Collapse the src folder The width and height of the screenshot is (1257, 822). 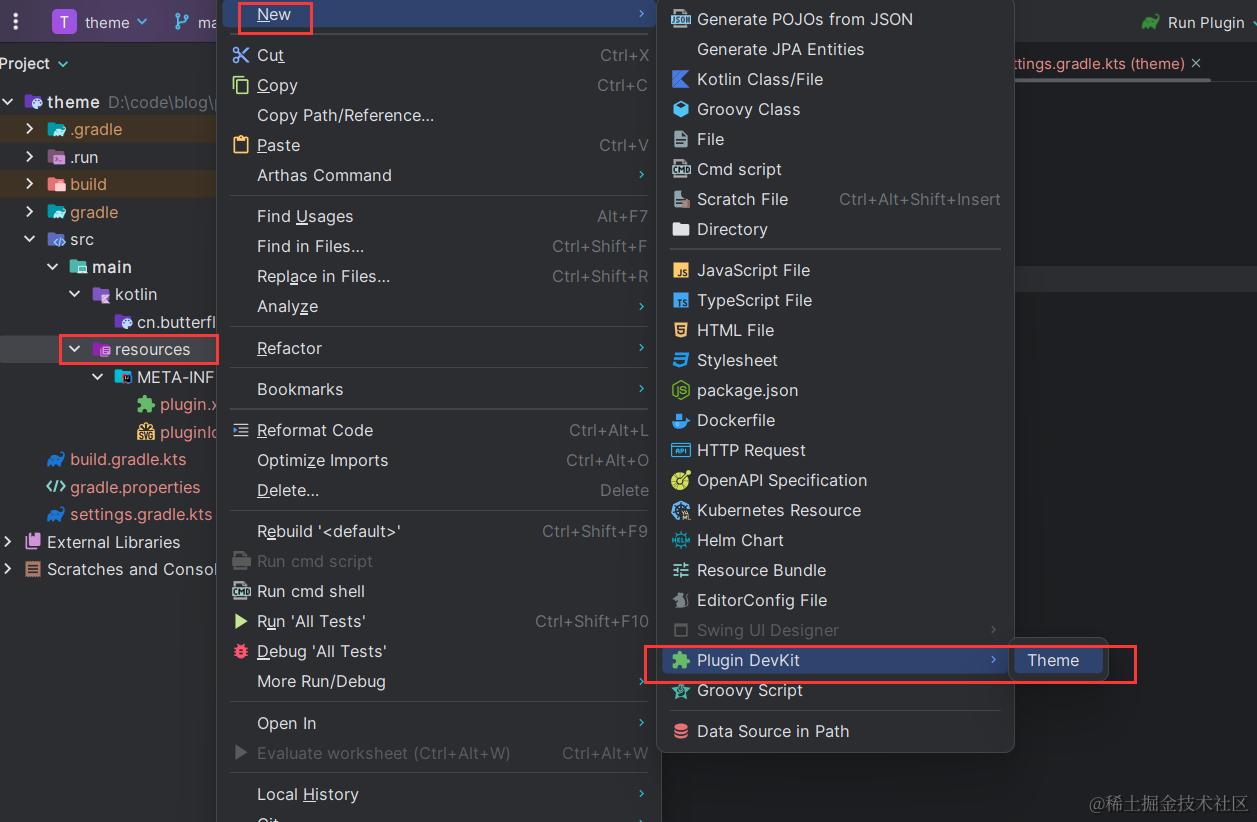[x=29, y=239]
